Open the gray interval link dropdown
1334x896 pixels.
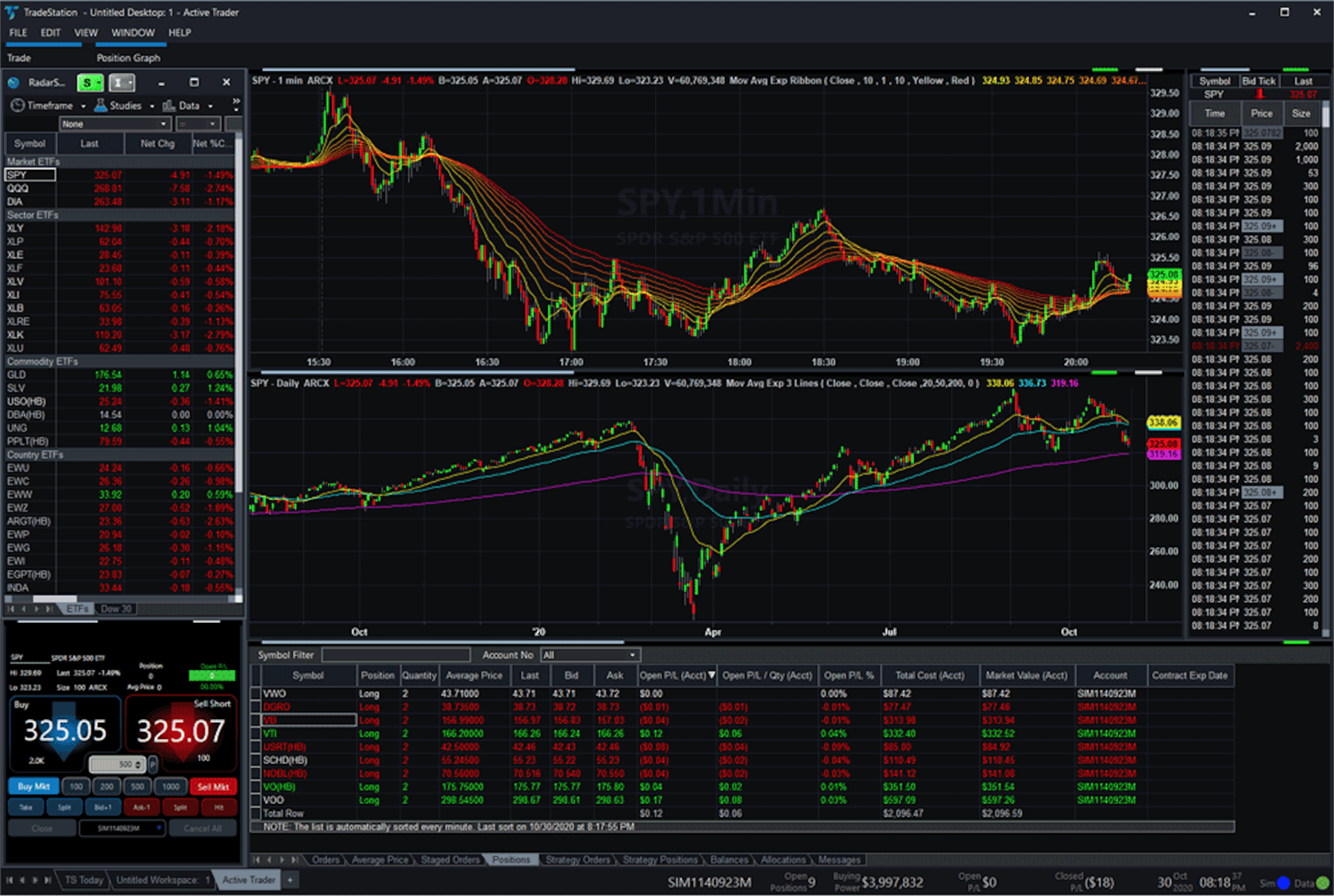(121, 83)
